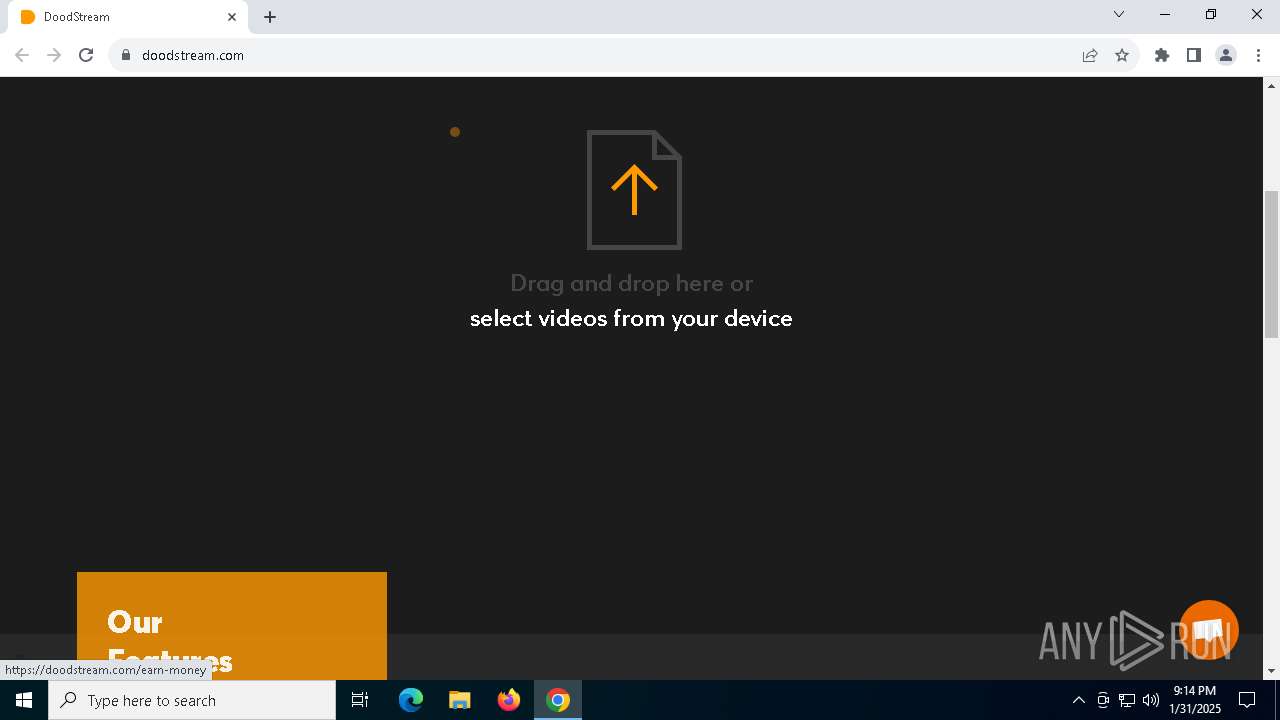Open File Explorer from taskbar
The height and width of the screenshot is (720, 1280).
click(x=460, y=700)
